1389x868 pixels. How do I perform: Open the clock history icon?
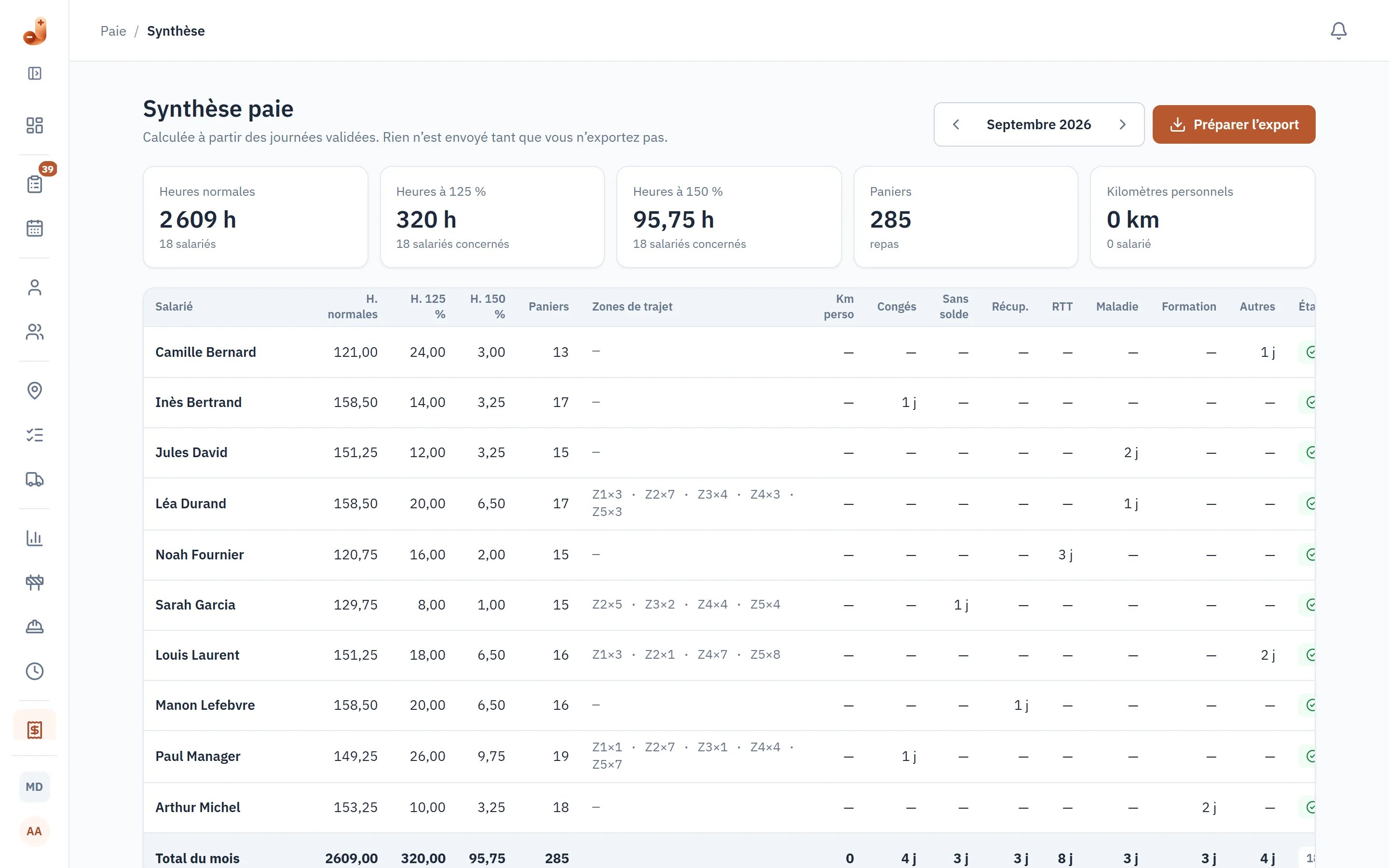34,671
